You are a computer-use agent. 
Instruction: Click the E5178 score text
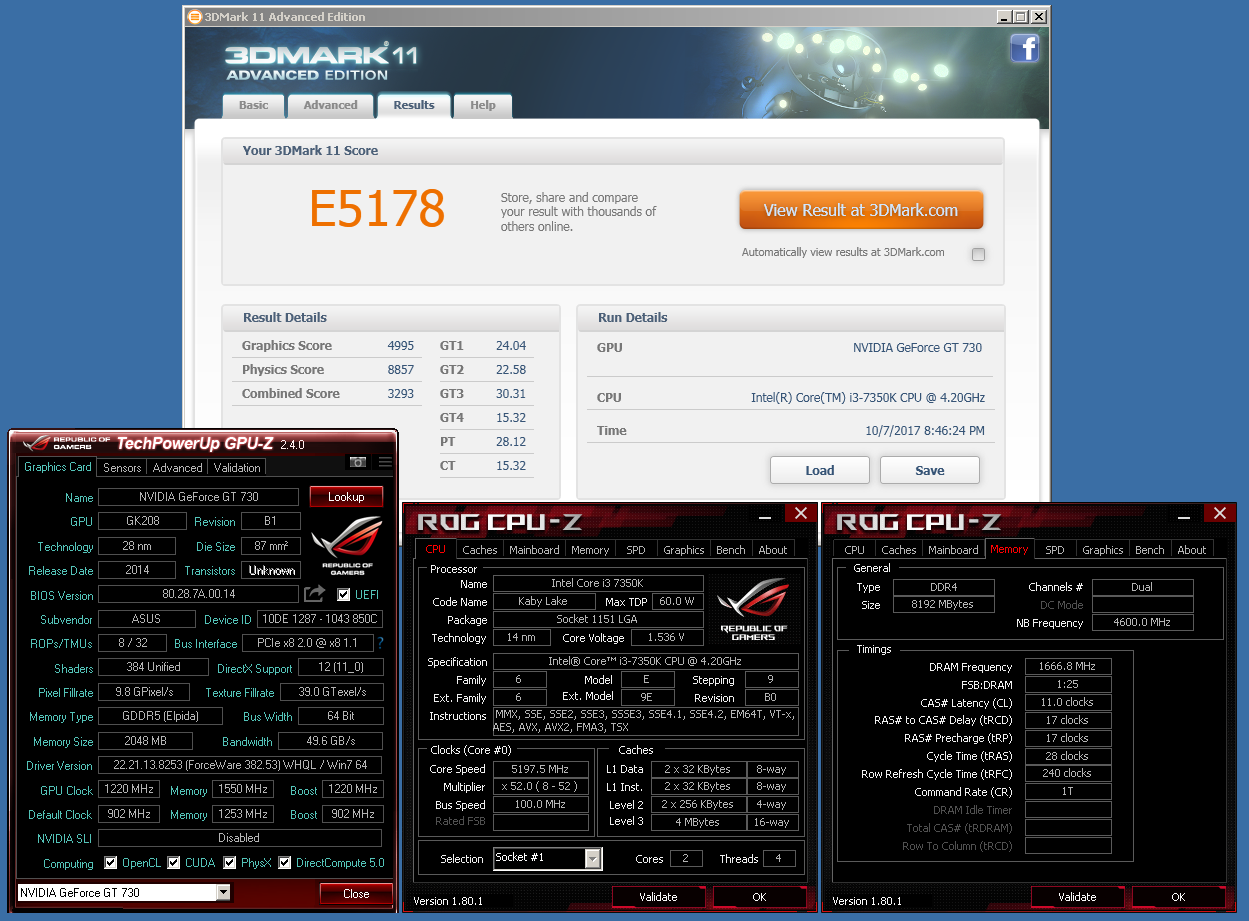[377, 209]
